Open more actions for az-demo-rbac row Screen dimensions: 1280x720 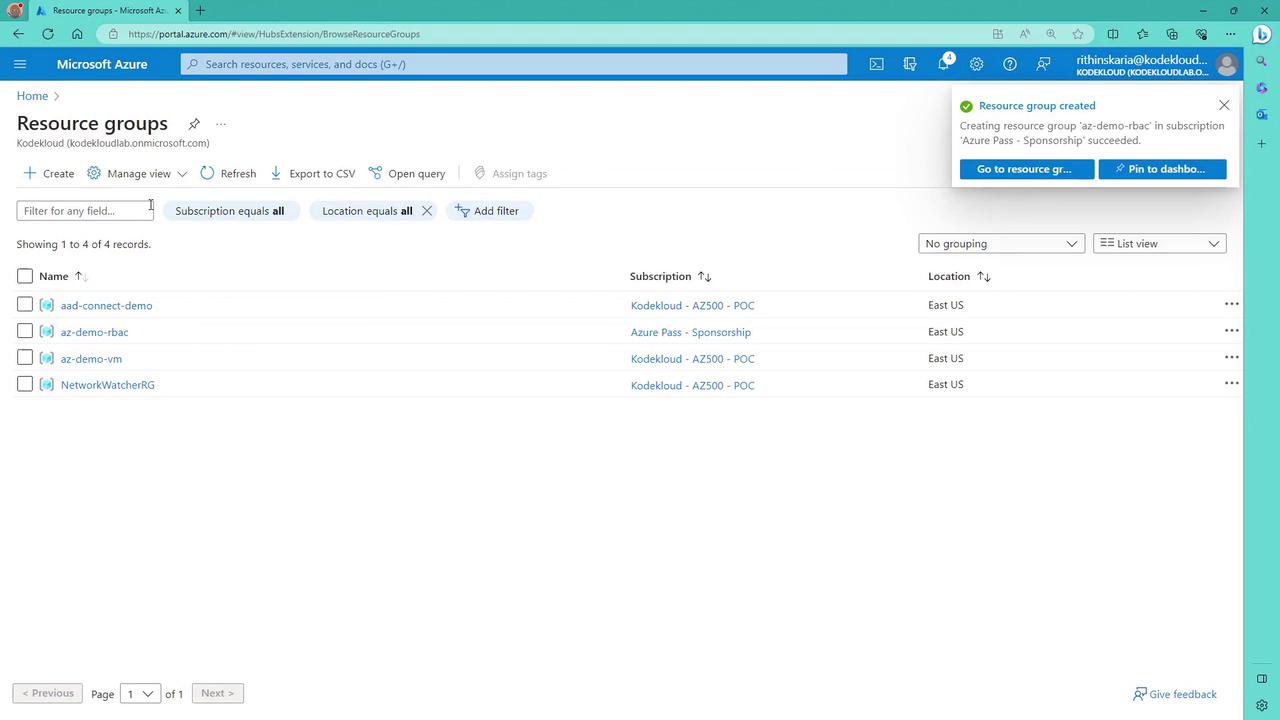1231,331
